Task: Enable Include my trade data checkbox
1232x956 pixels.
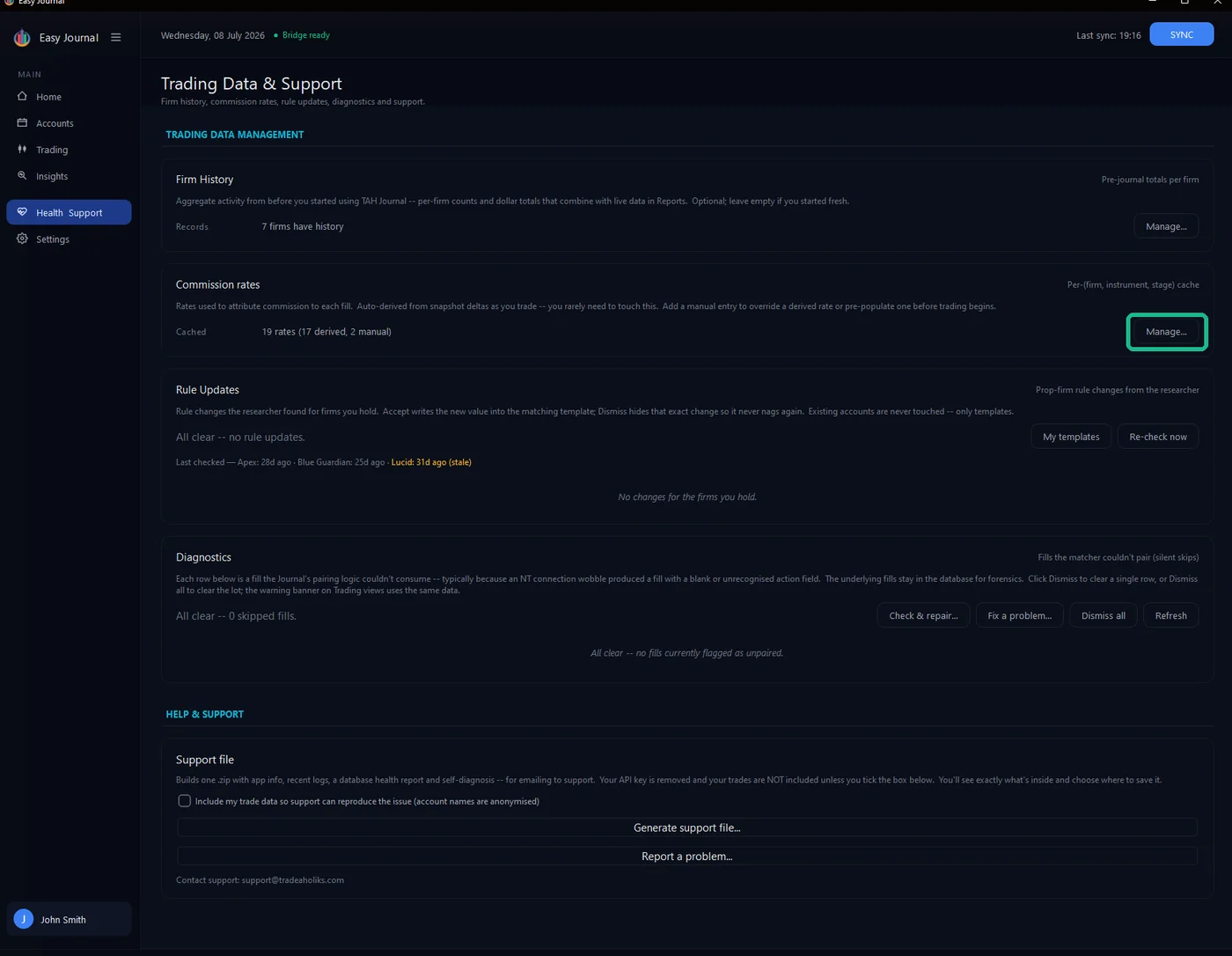Action: (x=184, y=801)
